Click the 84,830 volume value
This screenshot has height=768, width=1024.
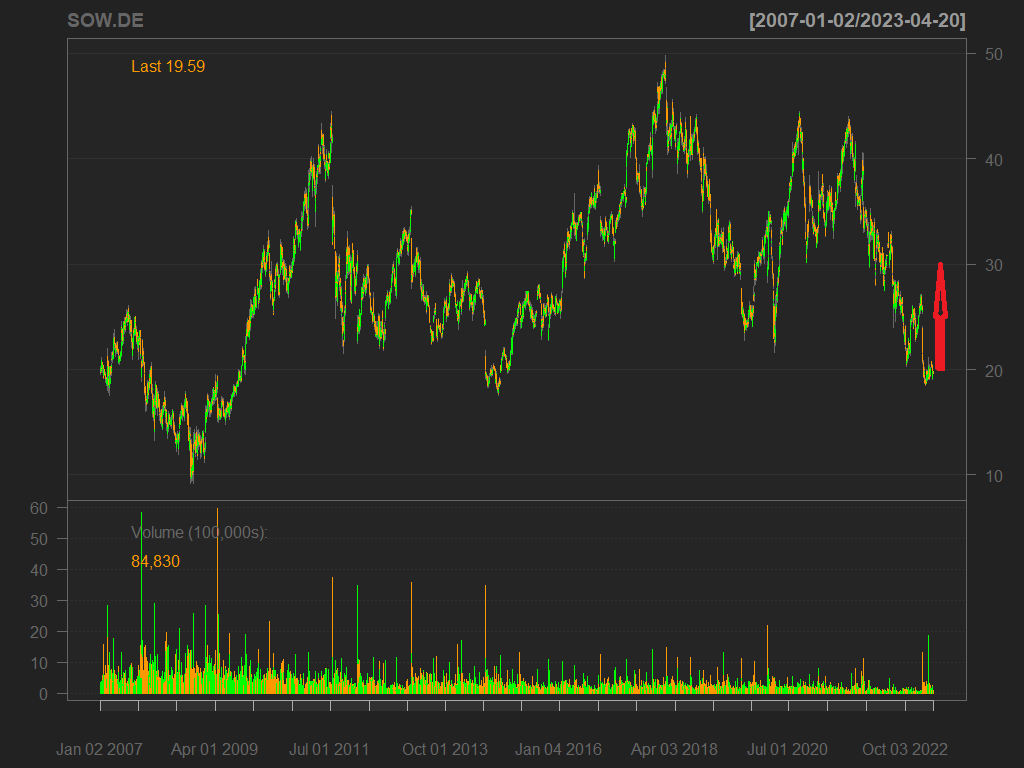(155, 562)
